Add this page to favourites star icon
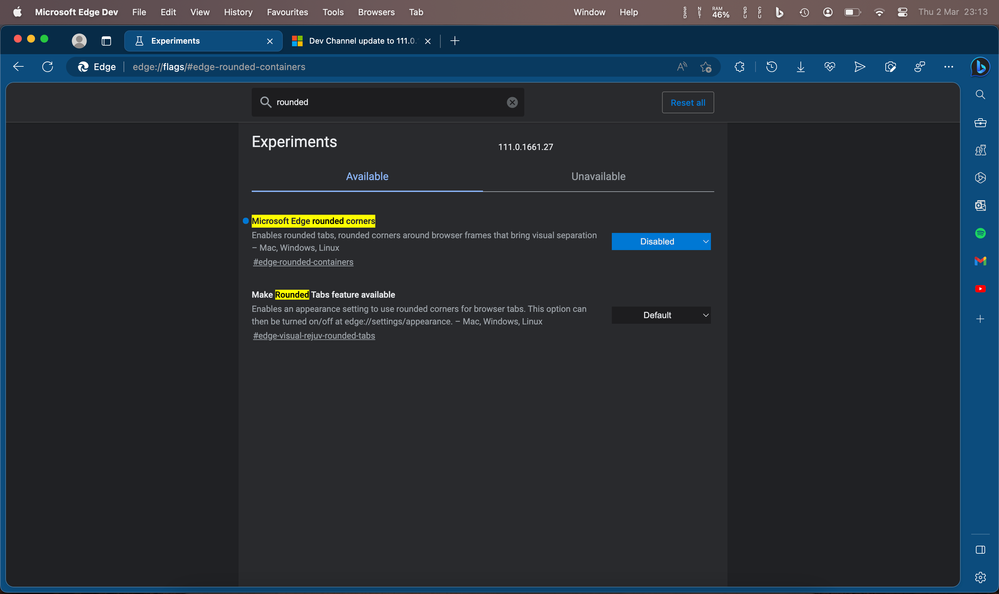The width and height of the screenshot is (999, 594). point(706,67)
